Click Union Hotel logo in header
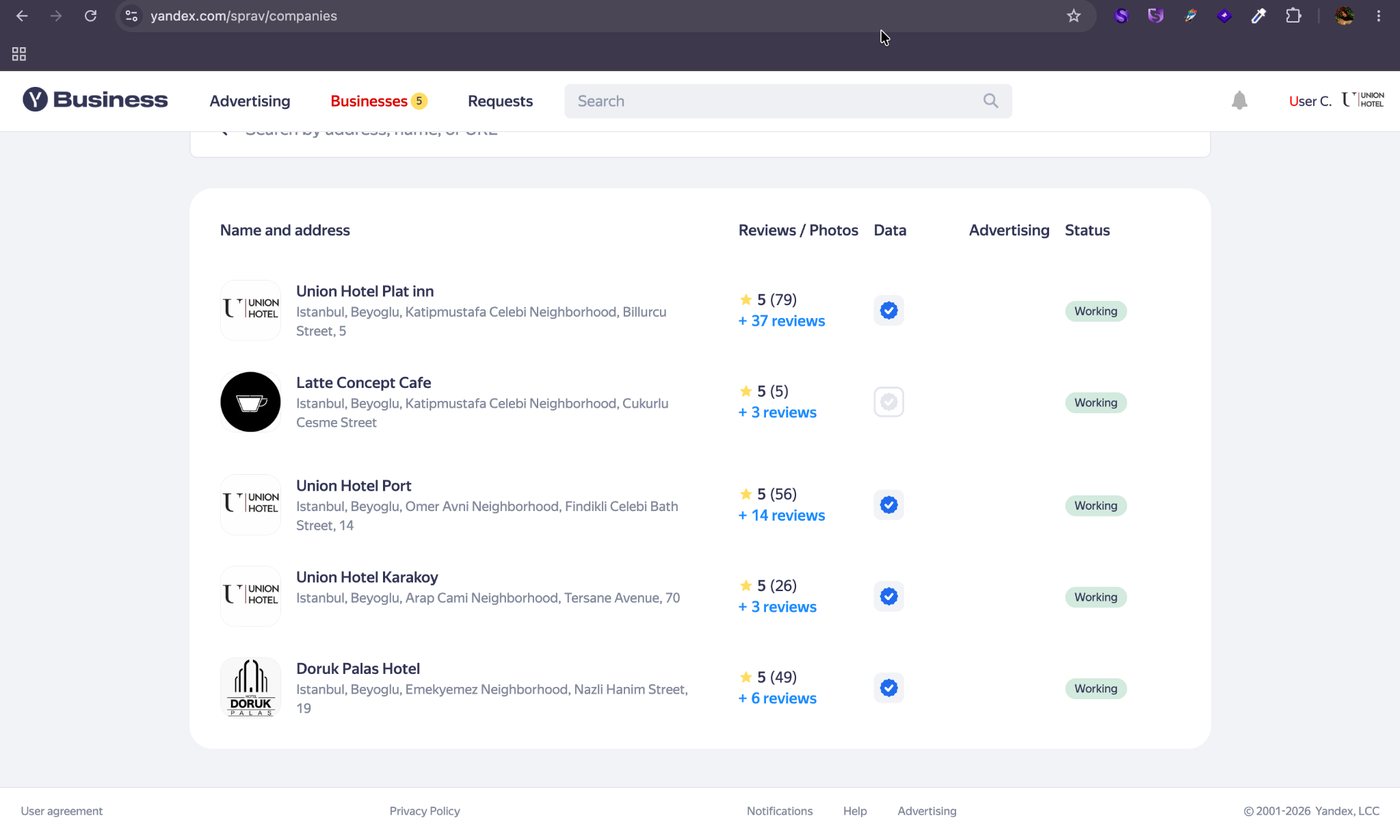This screenshot has height=834, width=1400. (x=1363, y=100)
